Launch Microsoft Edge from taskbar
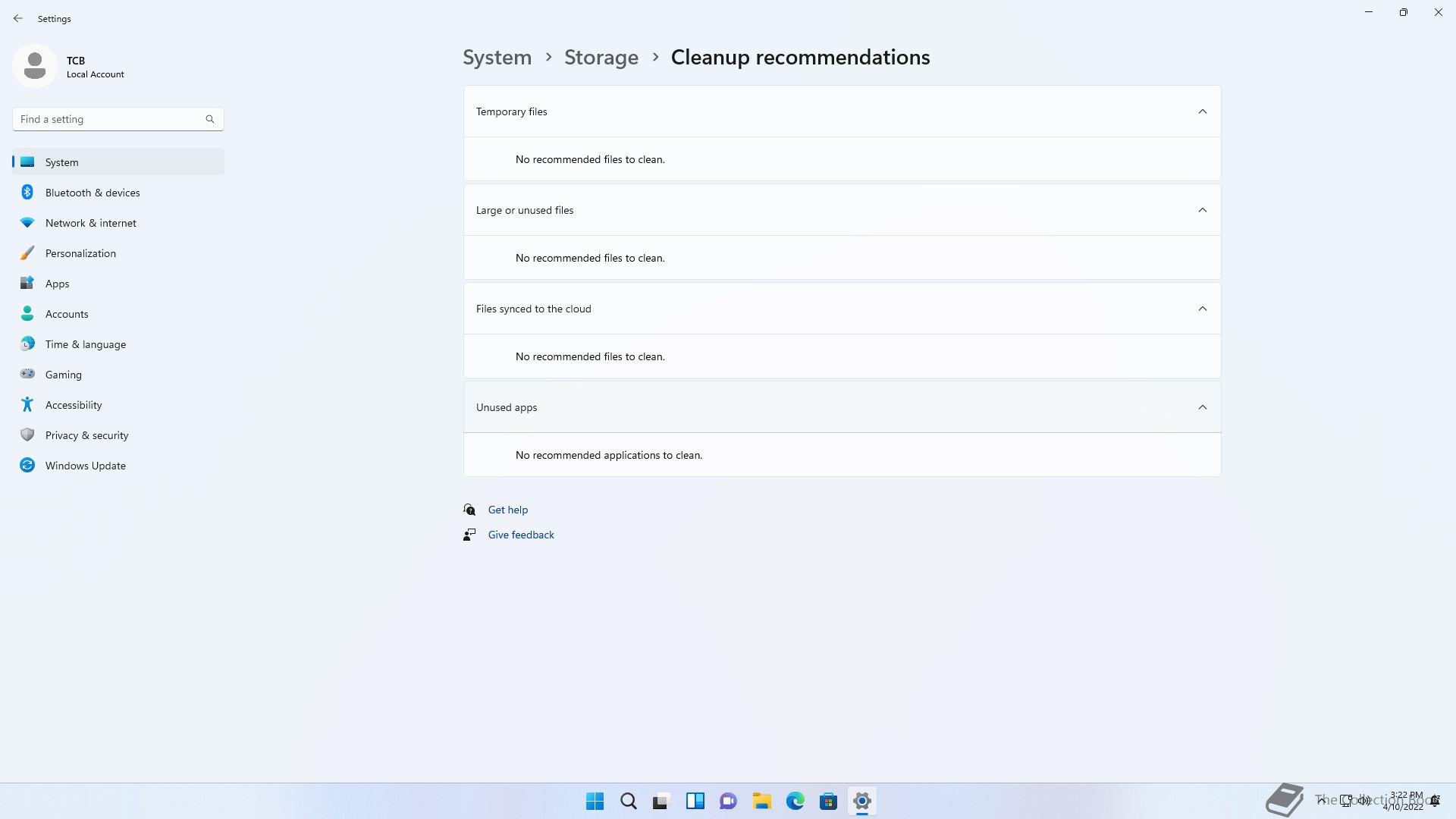Image resolution: width=1456 pixels, height=819 pixels. pyautogui.click(x=795, y=801)
